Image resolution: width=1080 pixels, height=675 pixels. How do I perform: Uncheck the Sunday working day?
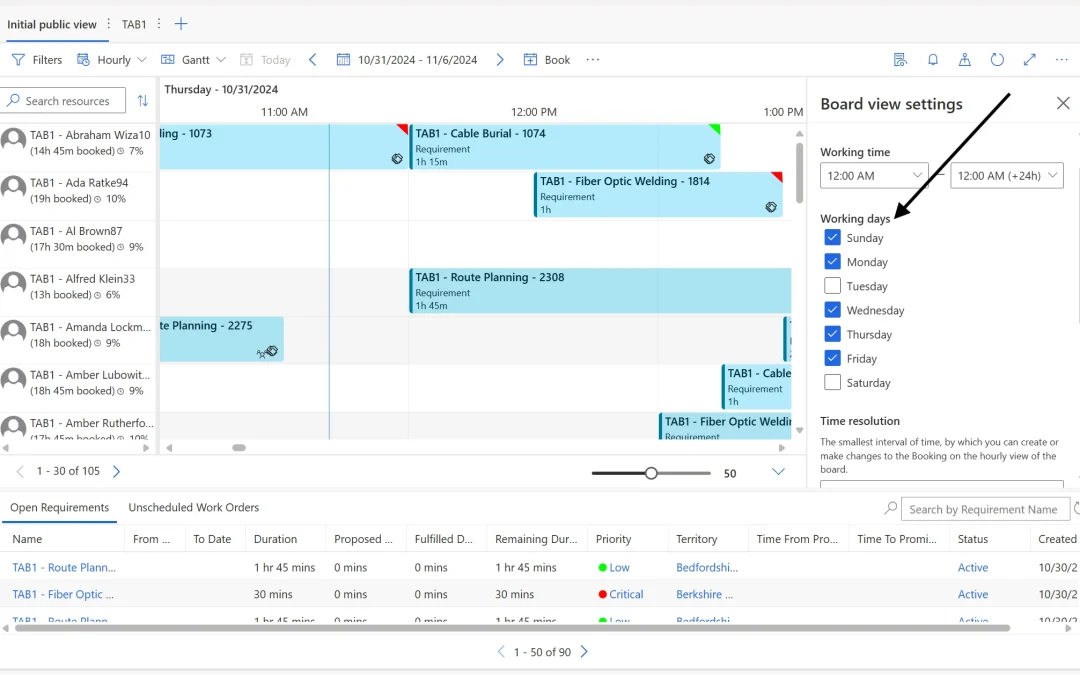(x=832, y=238)
